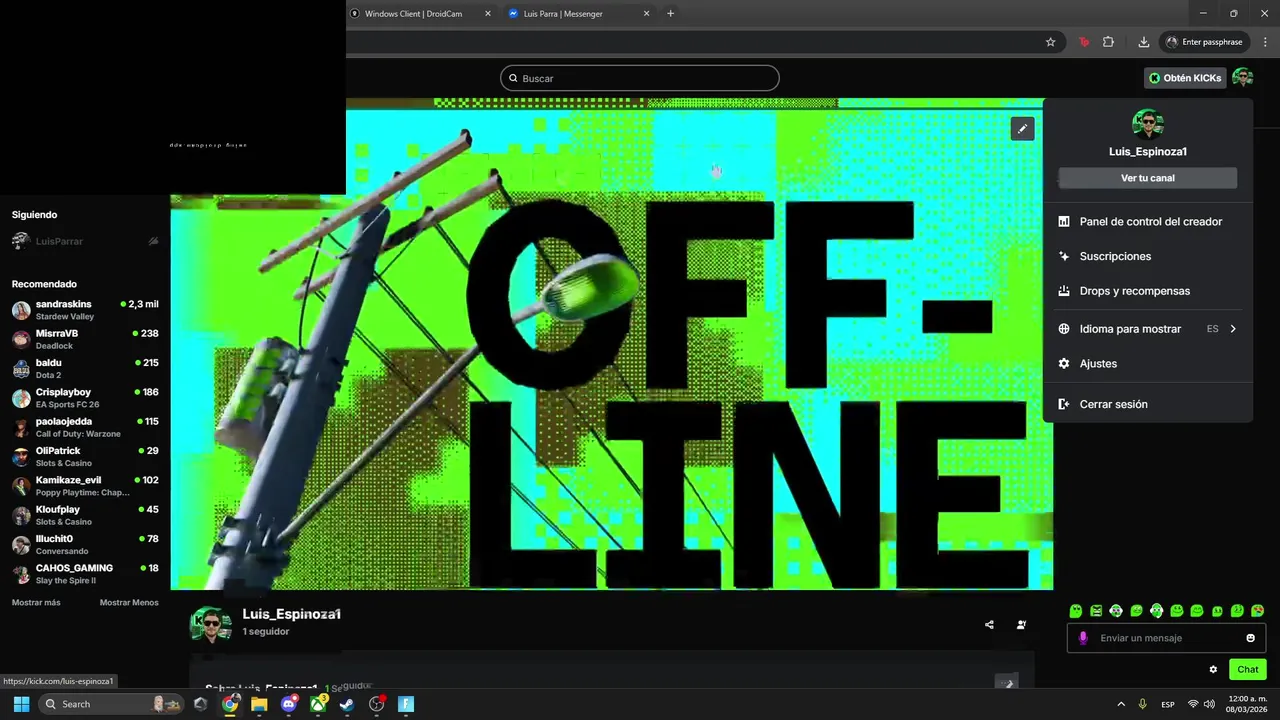Click the taskbar Search box
This screenshot has width=1280, height=720.
pyautogui.click(x=112, y=704)
